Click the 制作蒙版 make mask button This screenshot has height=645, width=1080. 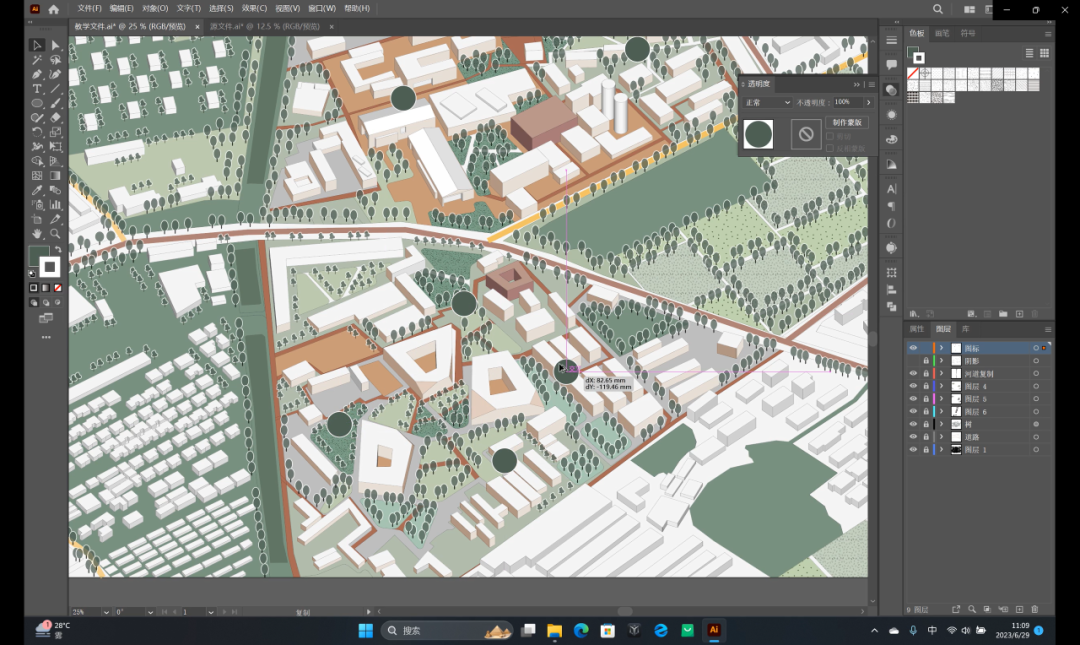[x=847, y=123]
